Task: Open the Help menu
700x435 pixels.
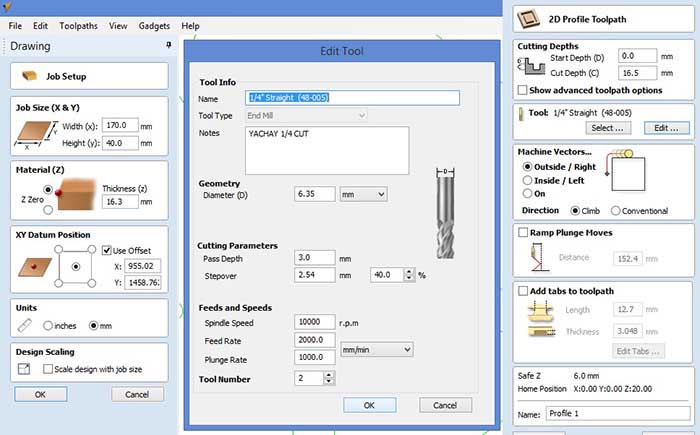Action: (x=190, y=26)
